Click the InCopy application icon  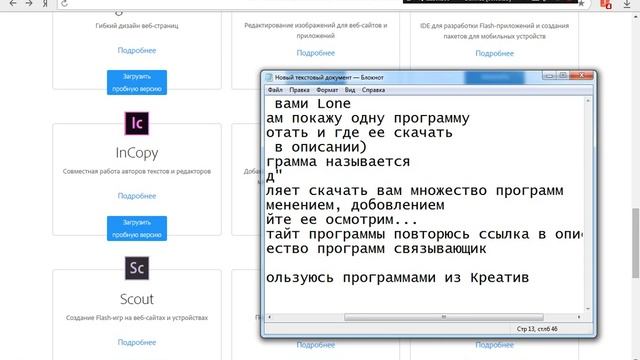click(x=137, y=123)
